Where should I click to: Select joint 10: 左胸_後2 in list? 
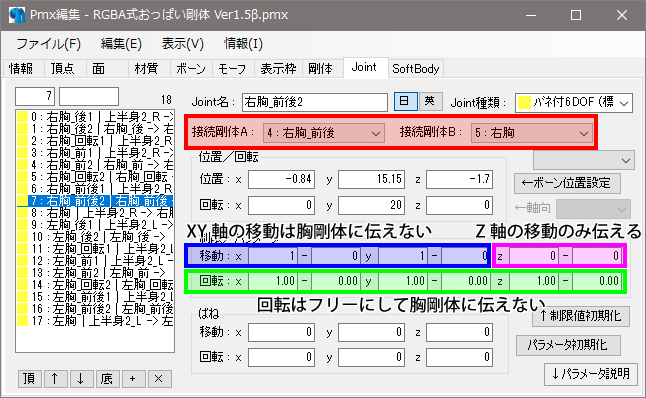pos(95,236)
